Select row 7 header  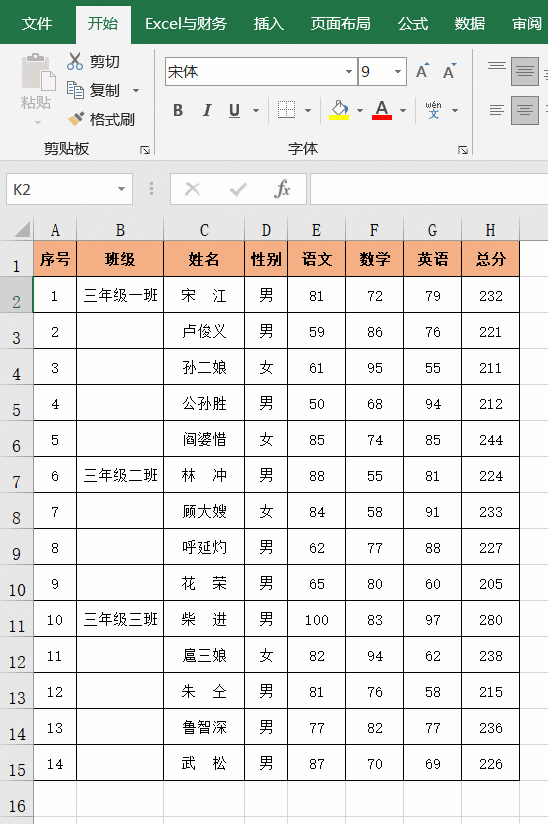(16, 476)
